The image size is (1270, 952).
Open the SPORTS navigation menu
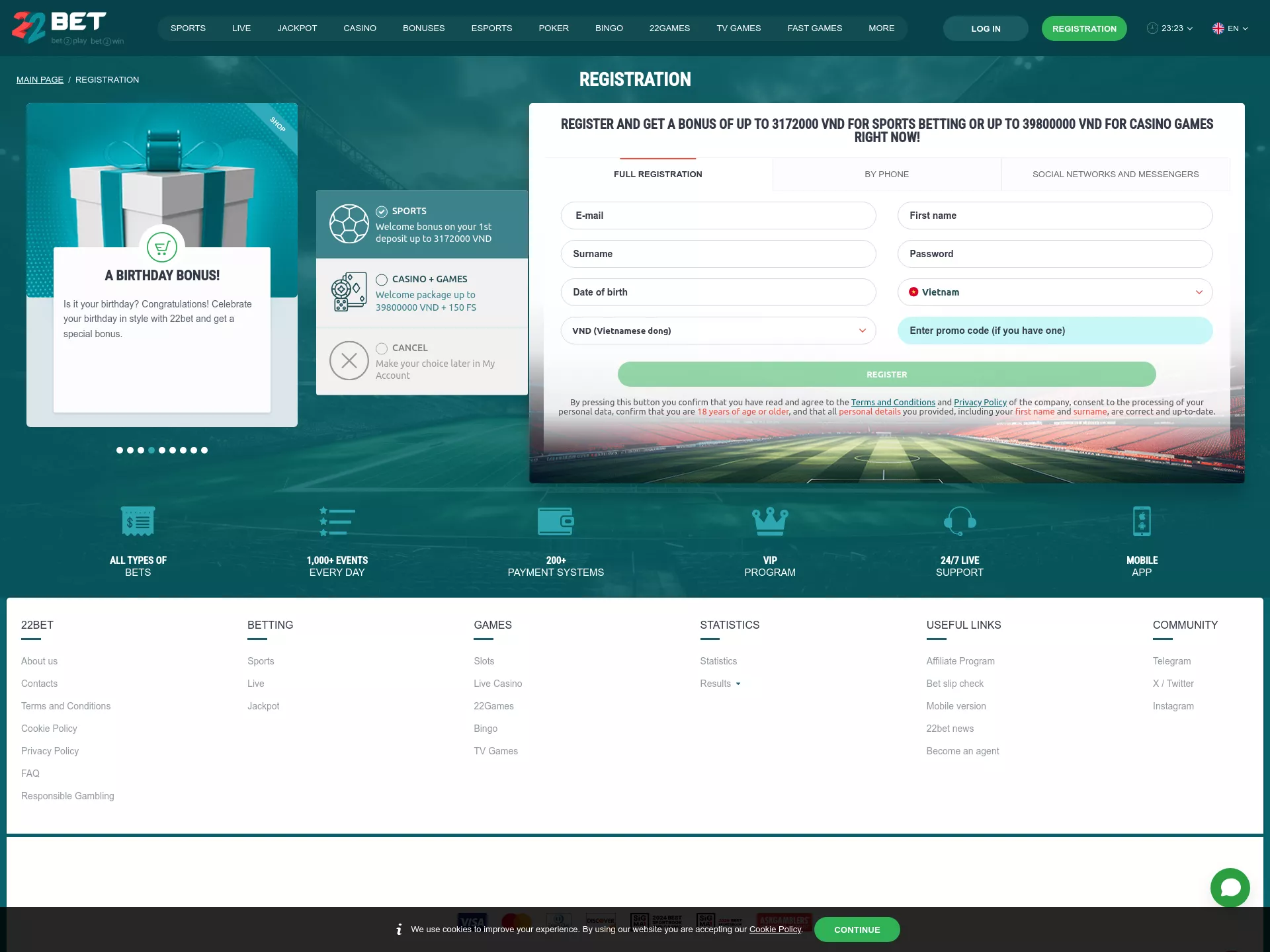(188, 28)
